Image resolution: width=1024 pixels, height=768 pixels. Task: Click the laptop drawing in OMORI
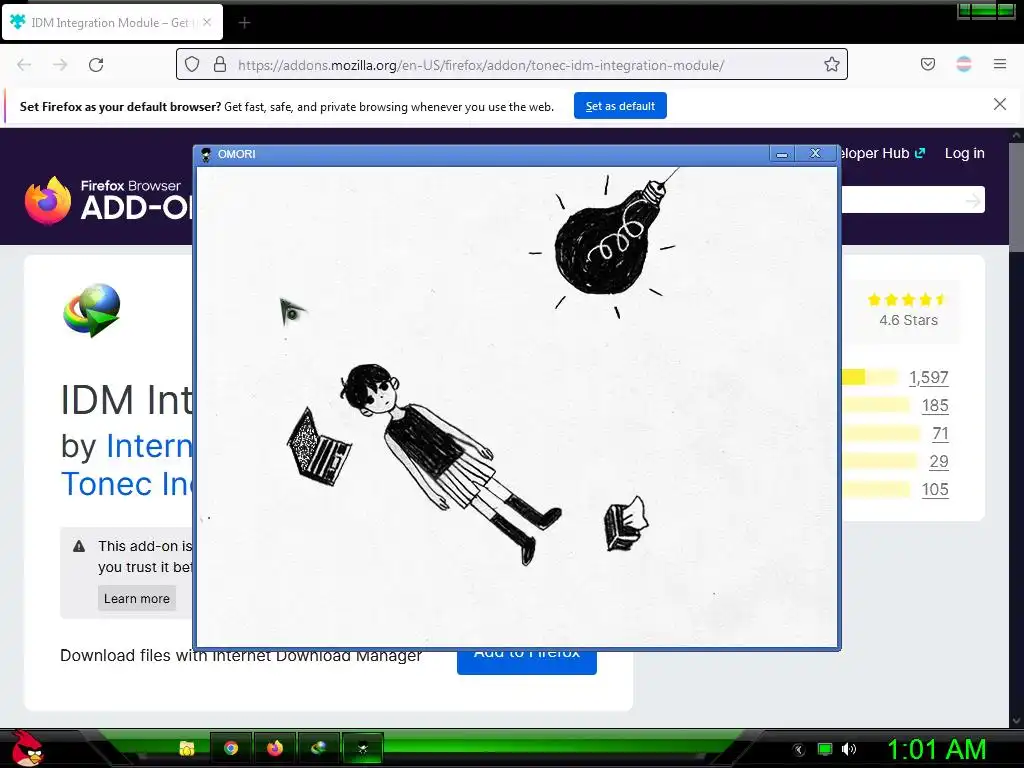(x=319, y=447)
